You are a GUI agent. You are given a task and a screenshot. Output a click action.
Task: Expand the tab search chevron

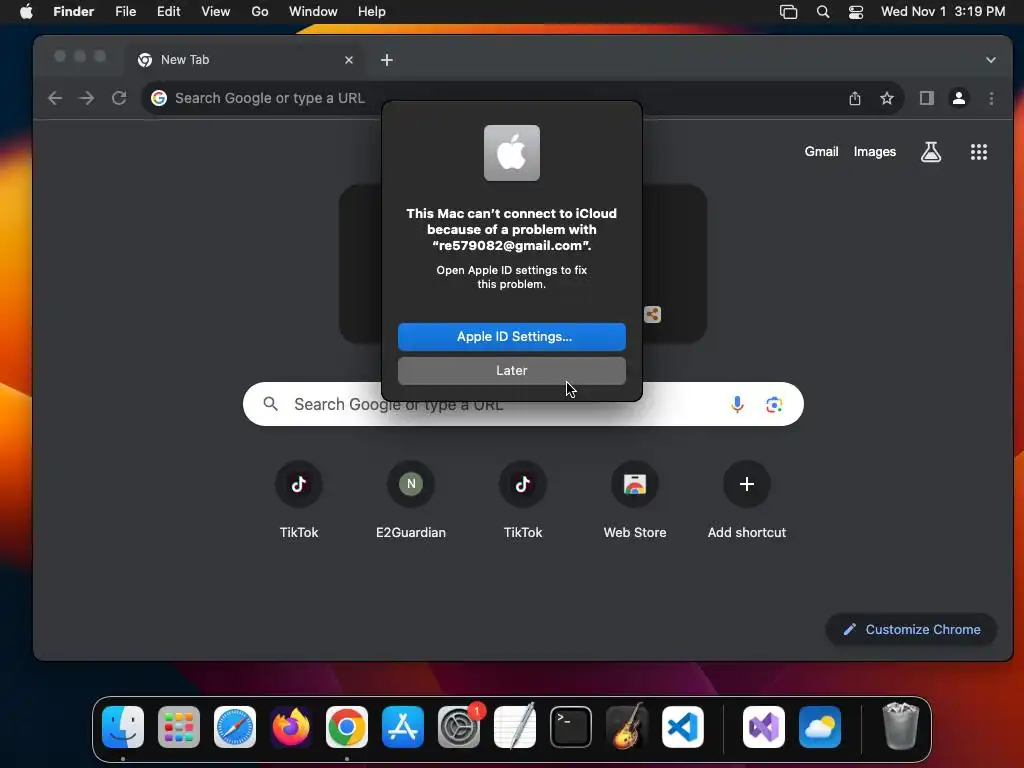coord(991,60)
